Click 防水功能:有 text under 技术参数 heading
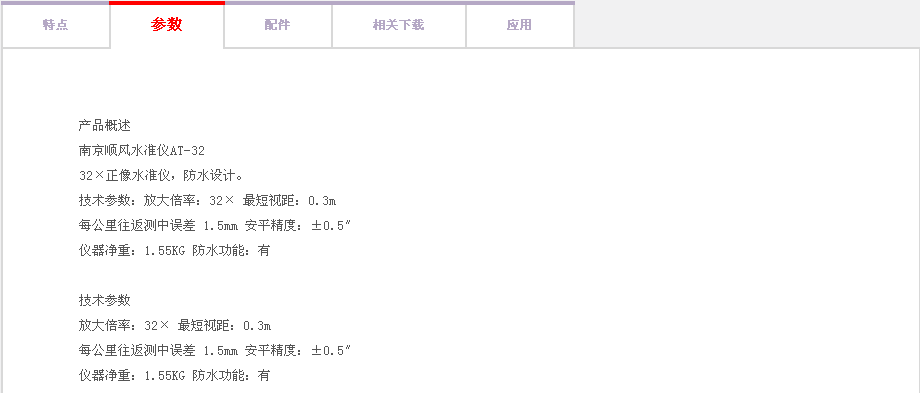This screenshot has height=393, width=920. (231, 375)
